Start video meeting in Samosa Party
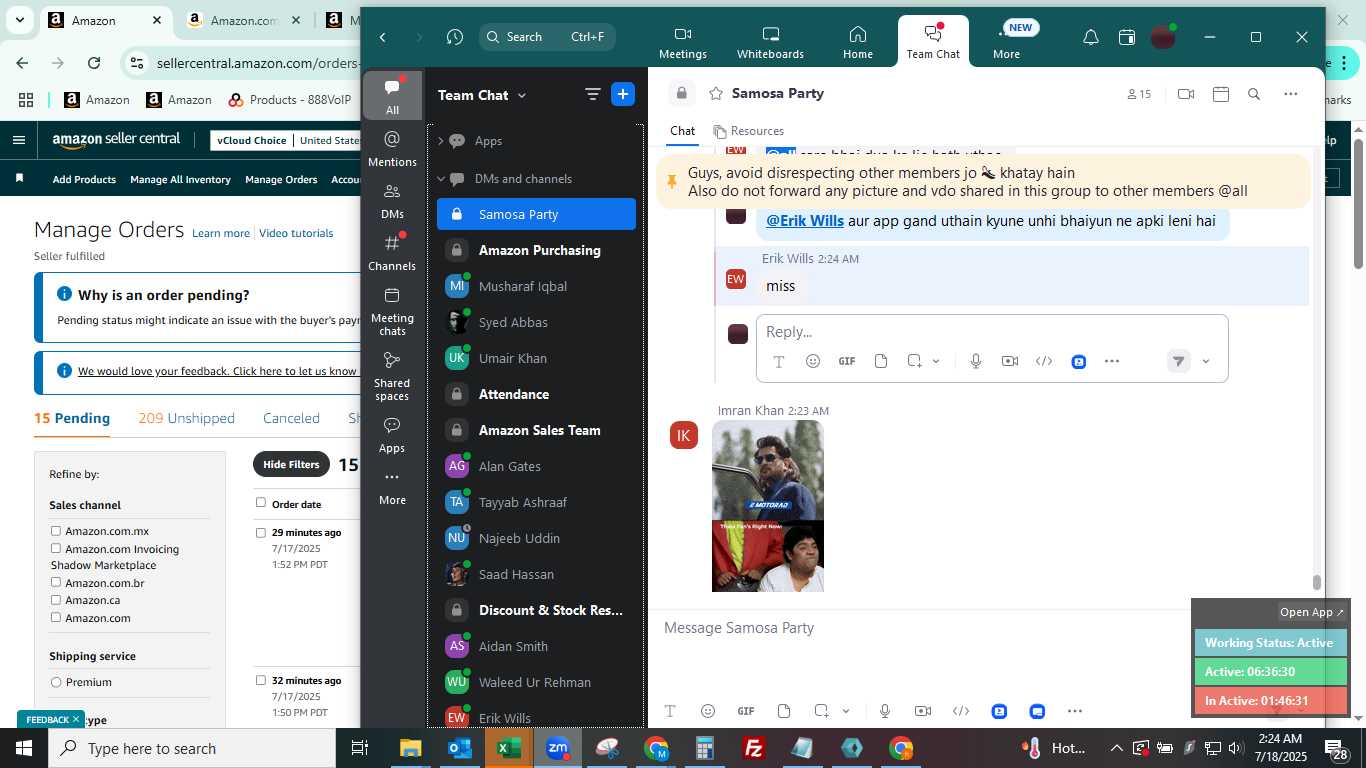This screenshot has height=768, width=1366. click(1186, 94)
